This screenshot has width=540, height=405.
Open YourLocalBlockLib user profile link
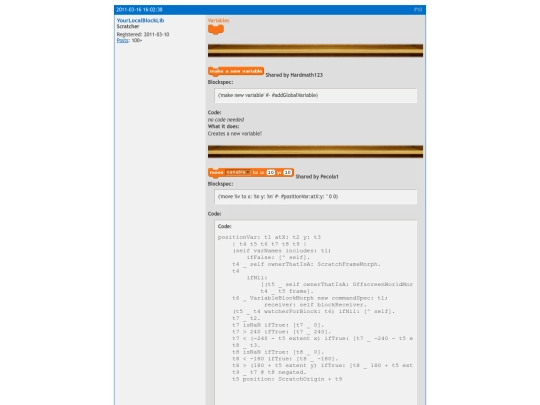(140, 20)
